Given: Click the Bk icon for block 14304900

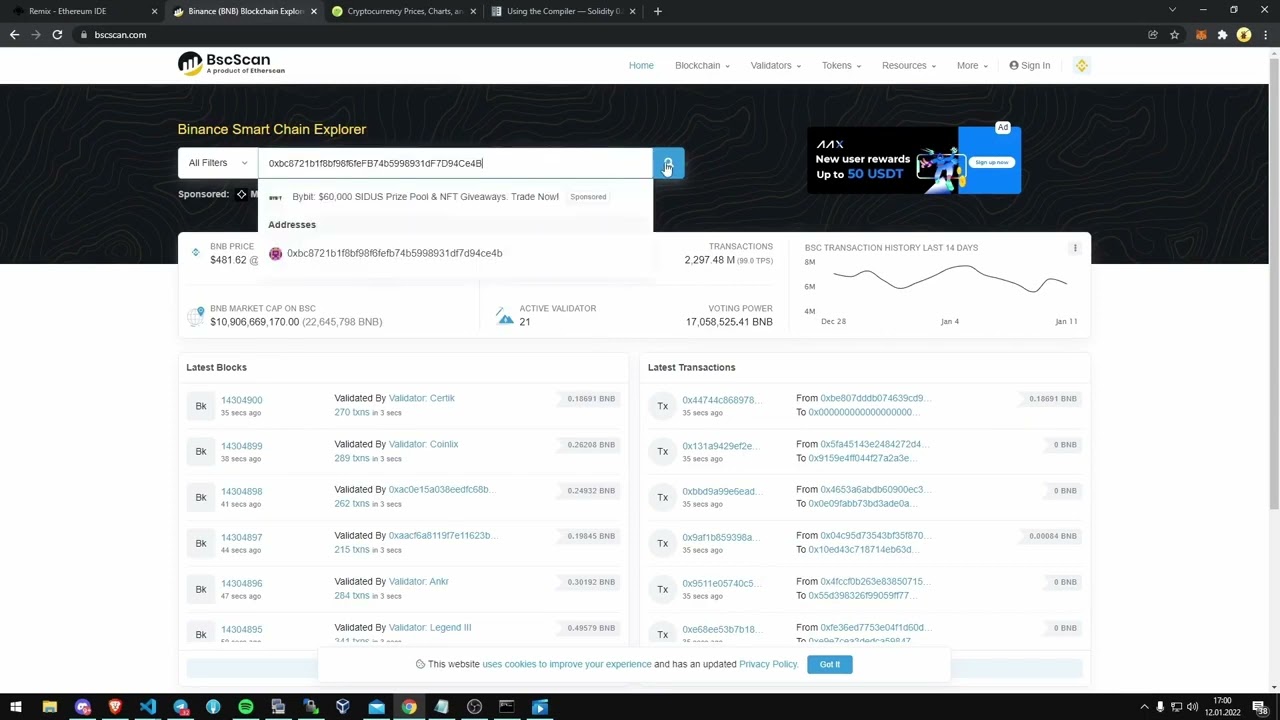Looking at the screenshot, I should coord(201,406).
